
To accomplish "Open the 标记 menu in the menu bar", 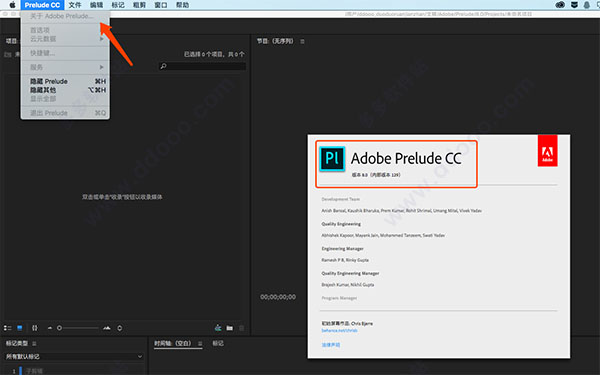I will [x=118, y=5].
